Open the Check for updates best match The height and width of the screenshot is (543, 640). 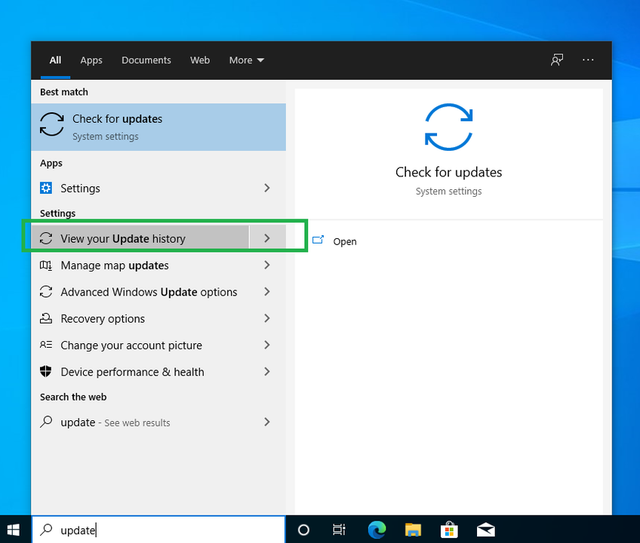(x=158, y=127)
